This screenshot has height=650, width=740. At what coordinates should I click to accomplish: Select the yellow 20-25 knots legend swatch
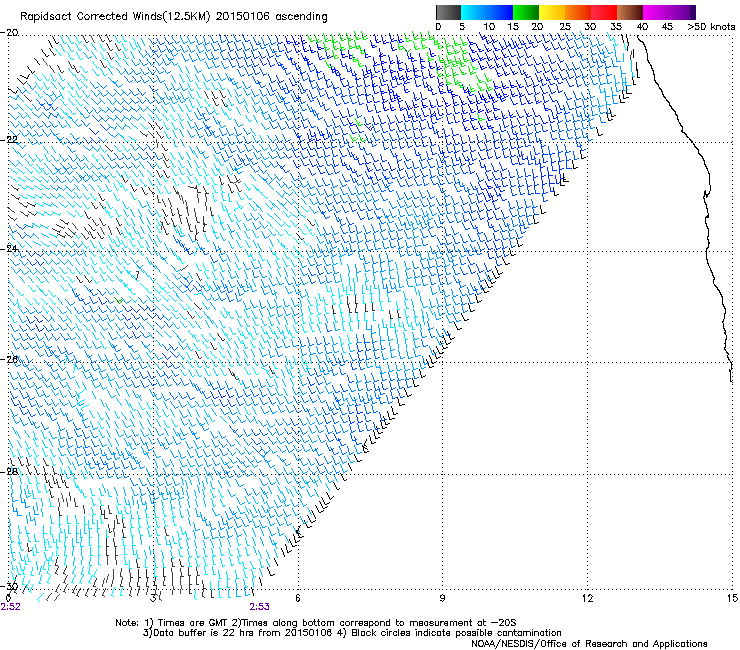pyautogui.click(x=552, y=12)
